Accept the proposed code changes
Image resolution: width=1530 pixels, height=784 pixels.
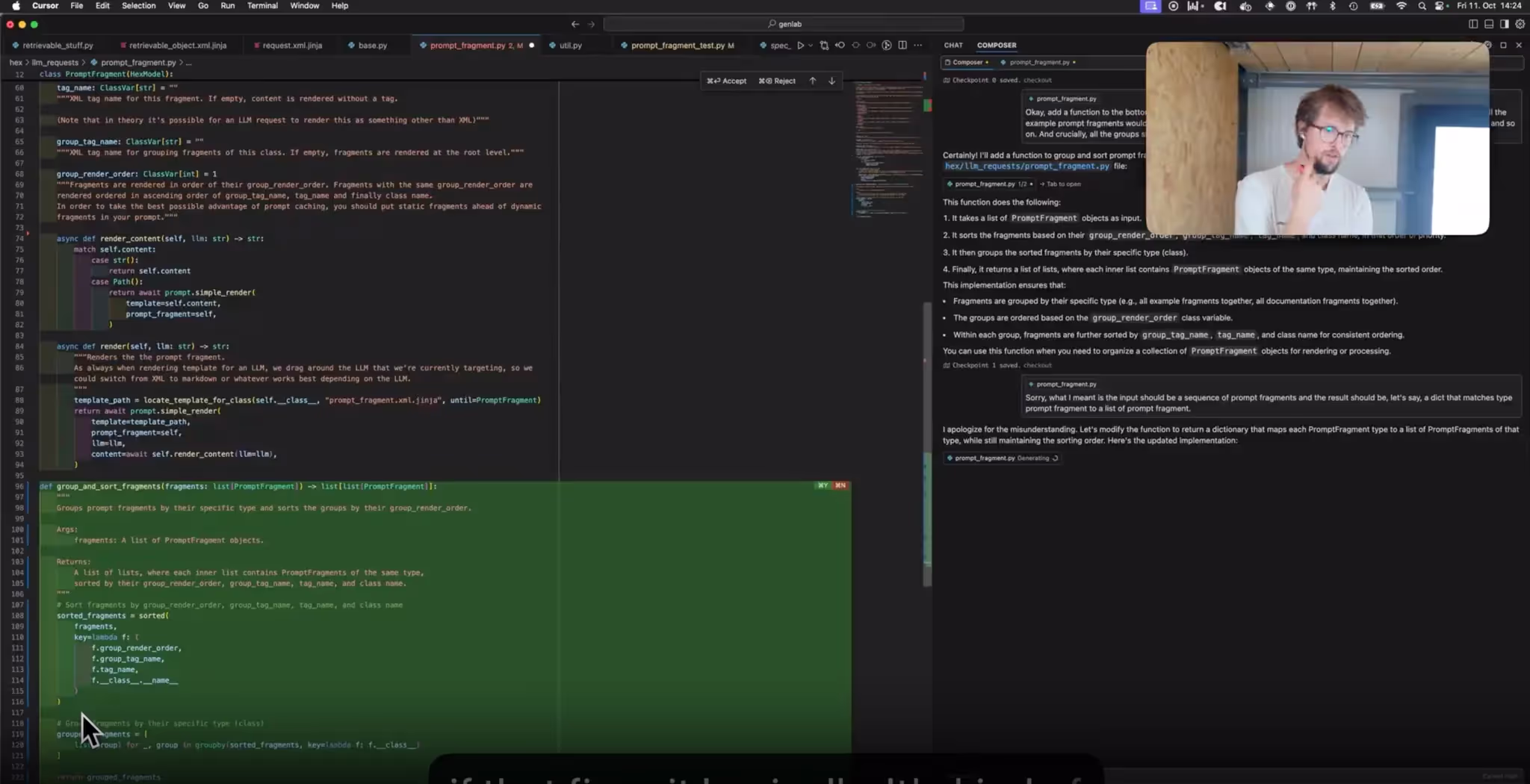[727, 81]
